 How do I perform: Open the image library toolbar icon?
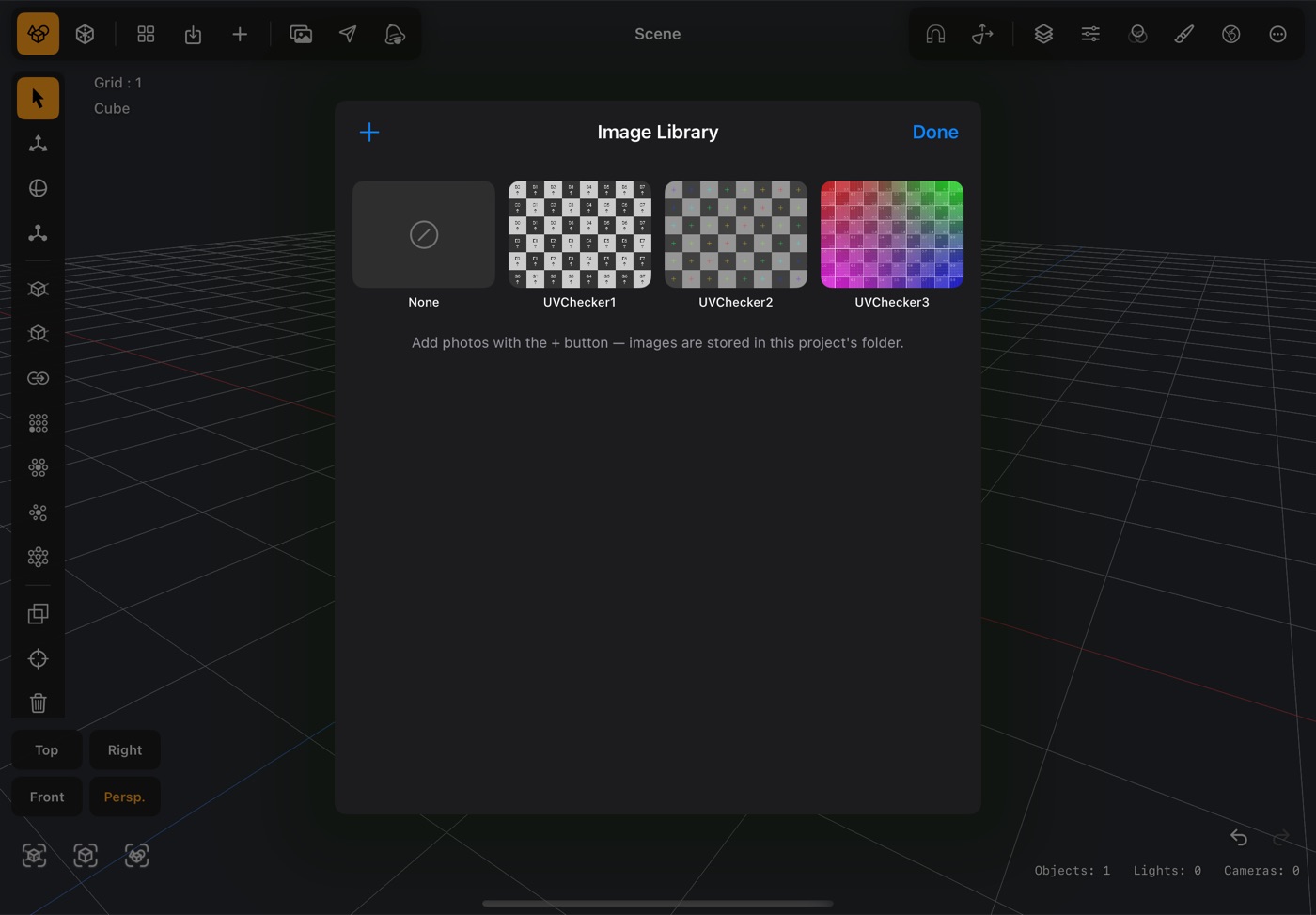coord(301,34)
